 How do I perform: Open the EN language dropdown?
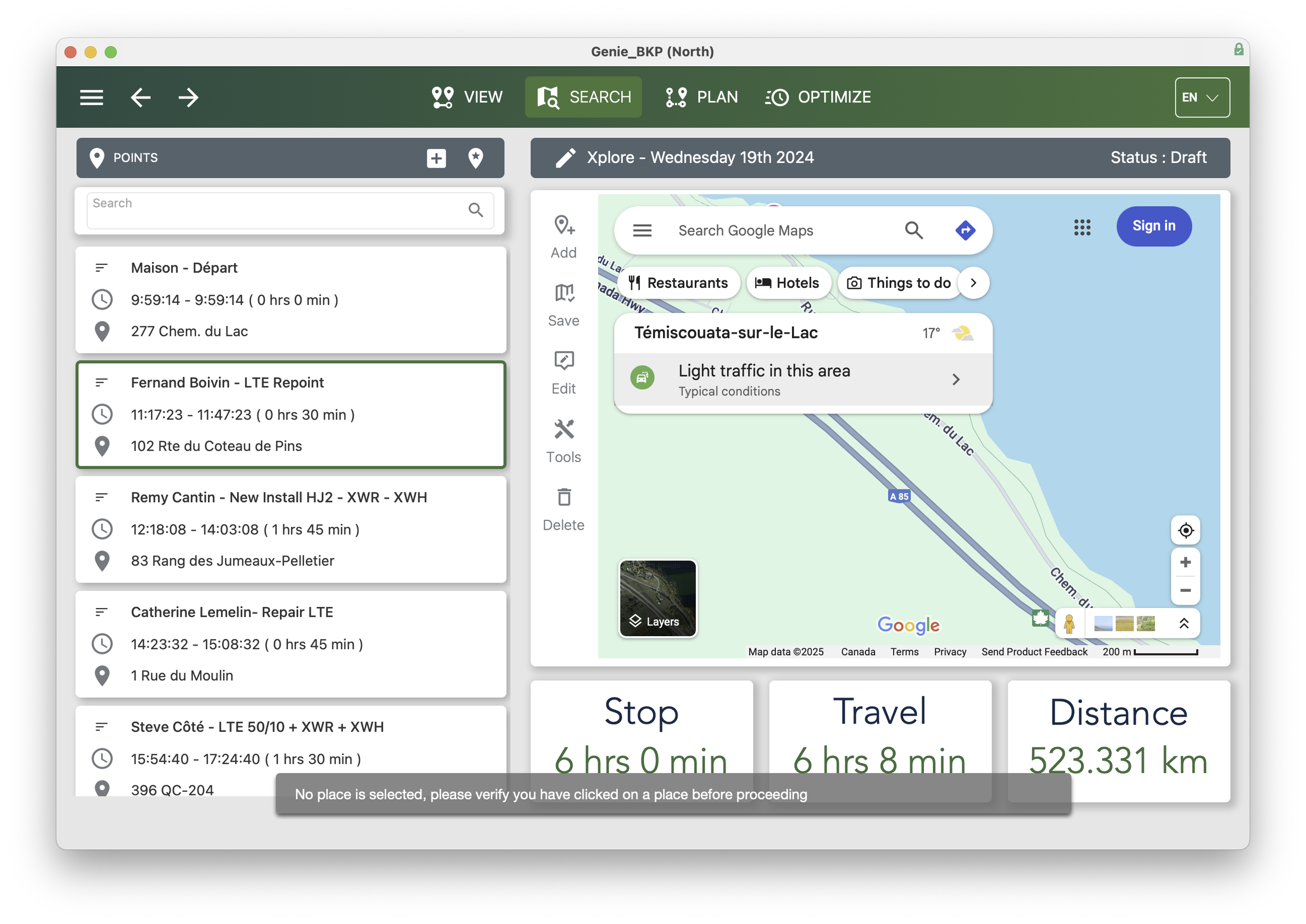click(x=1202, y=97)
